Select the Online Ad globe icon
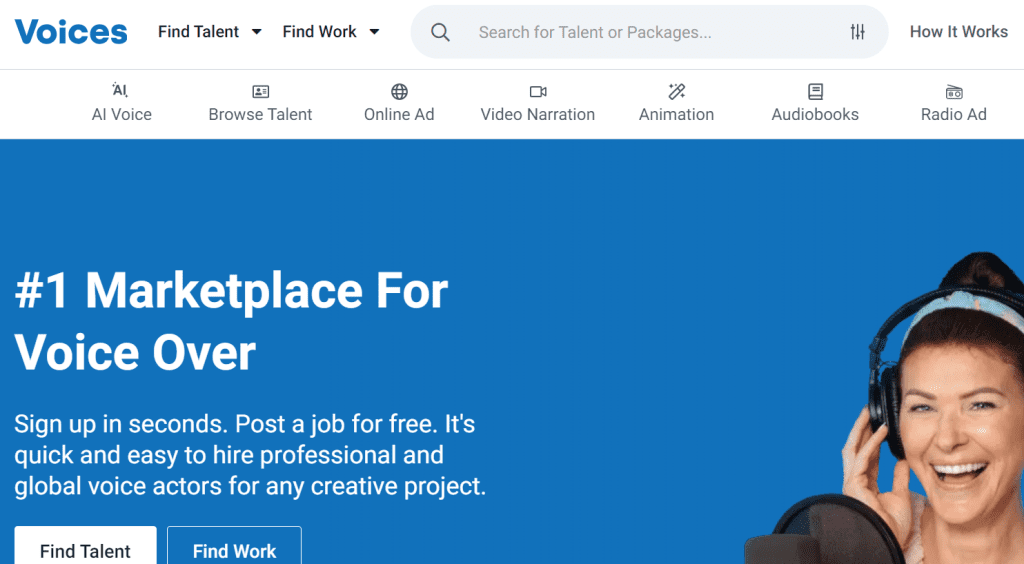1024x564 pixels. tap(399, 92)
